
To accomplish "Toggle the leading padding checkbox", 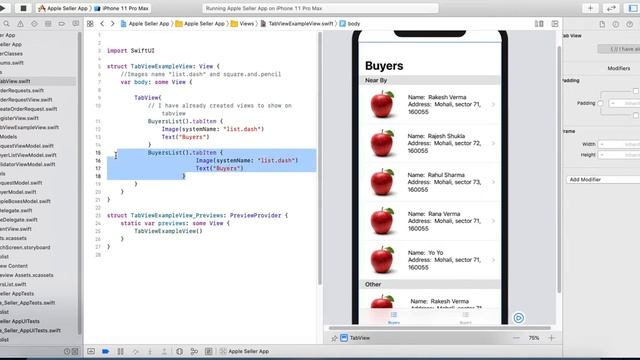I will pyautogui.click(x=600, y=103).
